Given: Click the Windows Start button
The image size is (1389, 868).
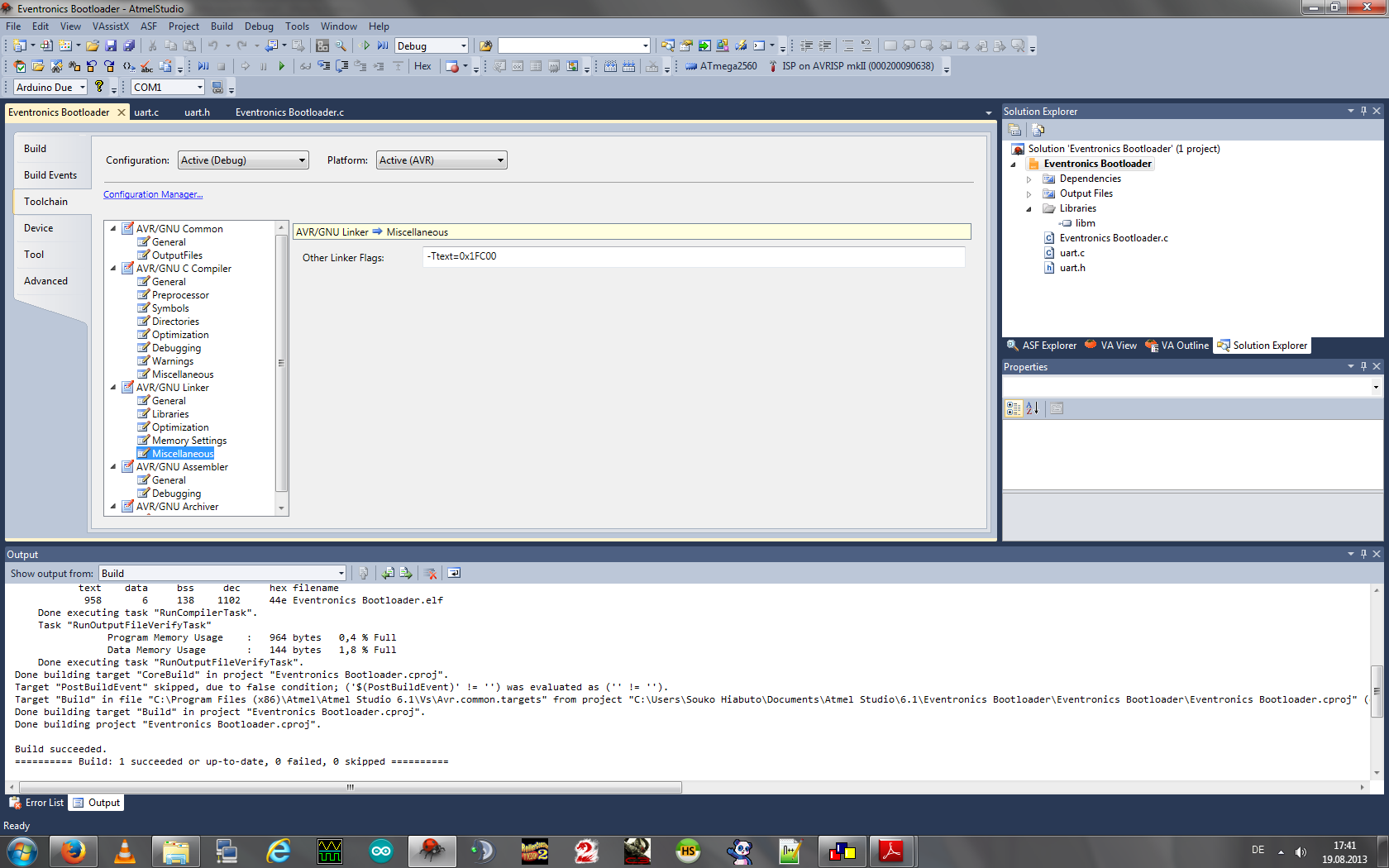Looking at the screenshot, I should point(22,851).
